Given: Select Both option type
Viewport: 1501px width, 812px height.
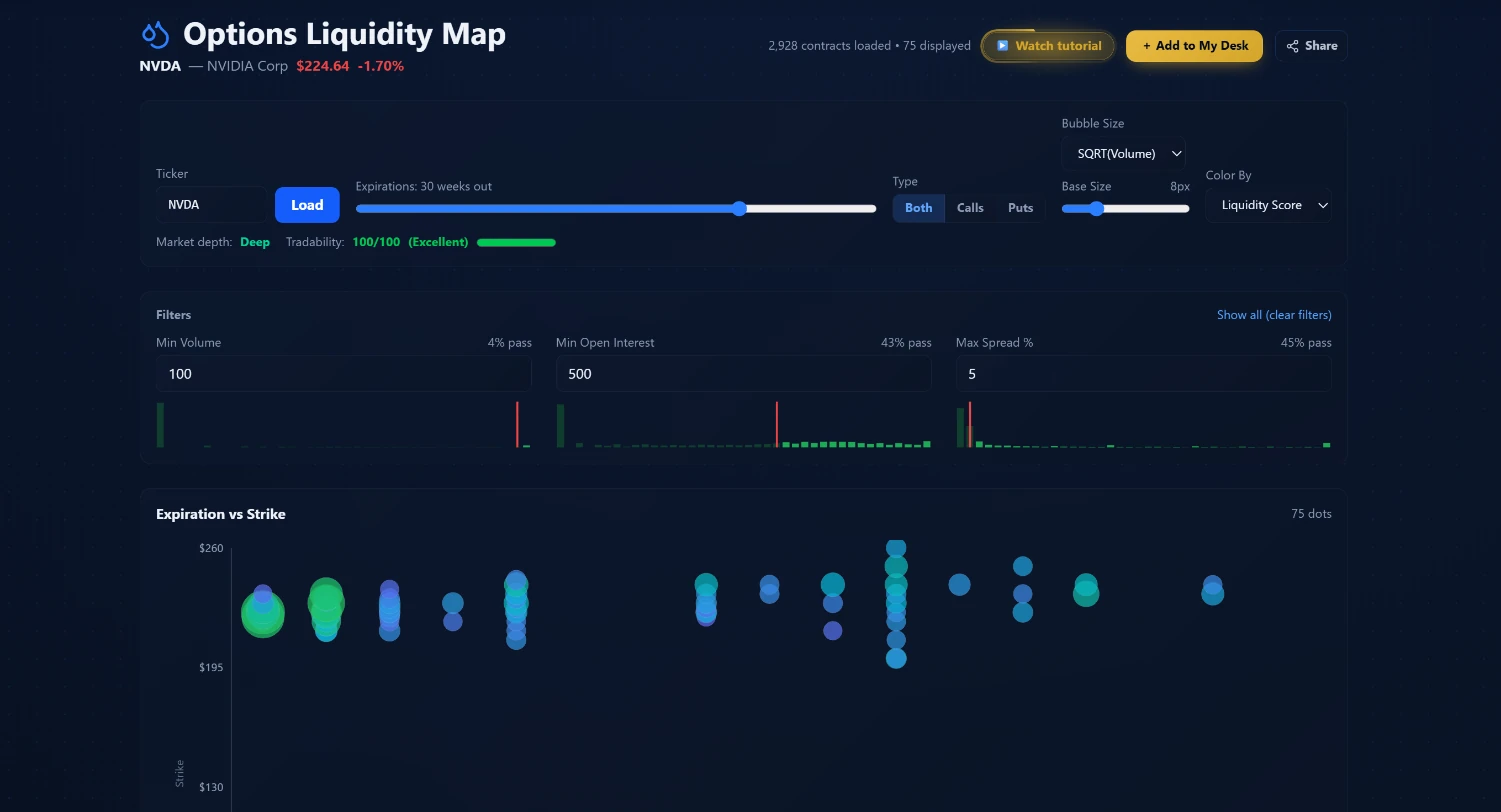Looking at the screenshot, I should [918, 208].
